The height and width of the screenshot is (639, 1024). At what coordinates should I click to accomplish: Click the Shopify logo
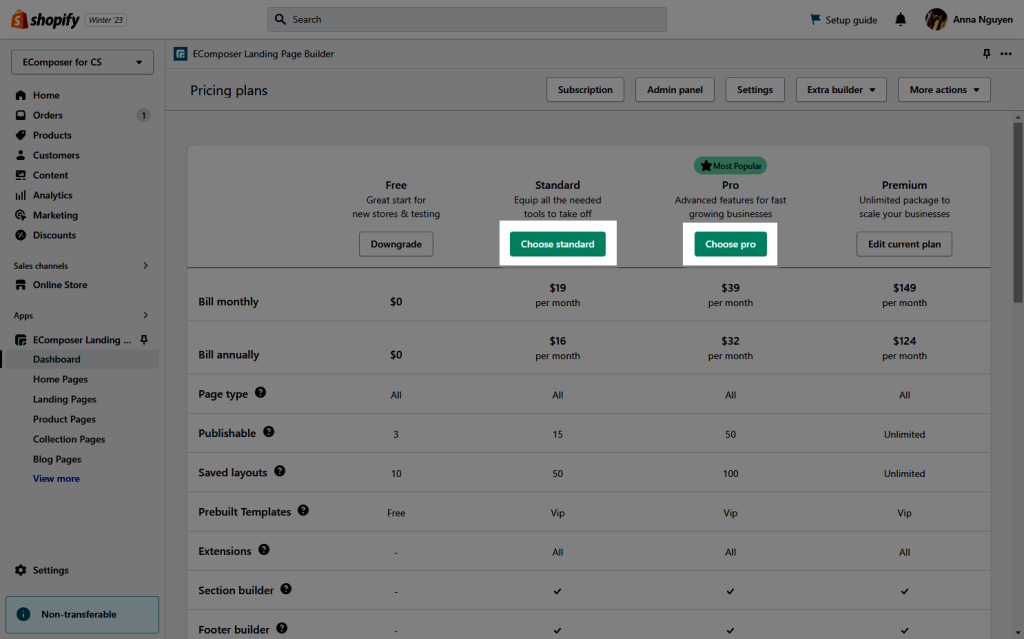pyautogui.click(x=45, y=20)
